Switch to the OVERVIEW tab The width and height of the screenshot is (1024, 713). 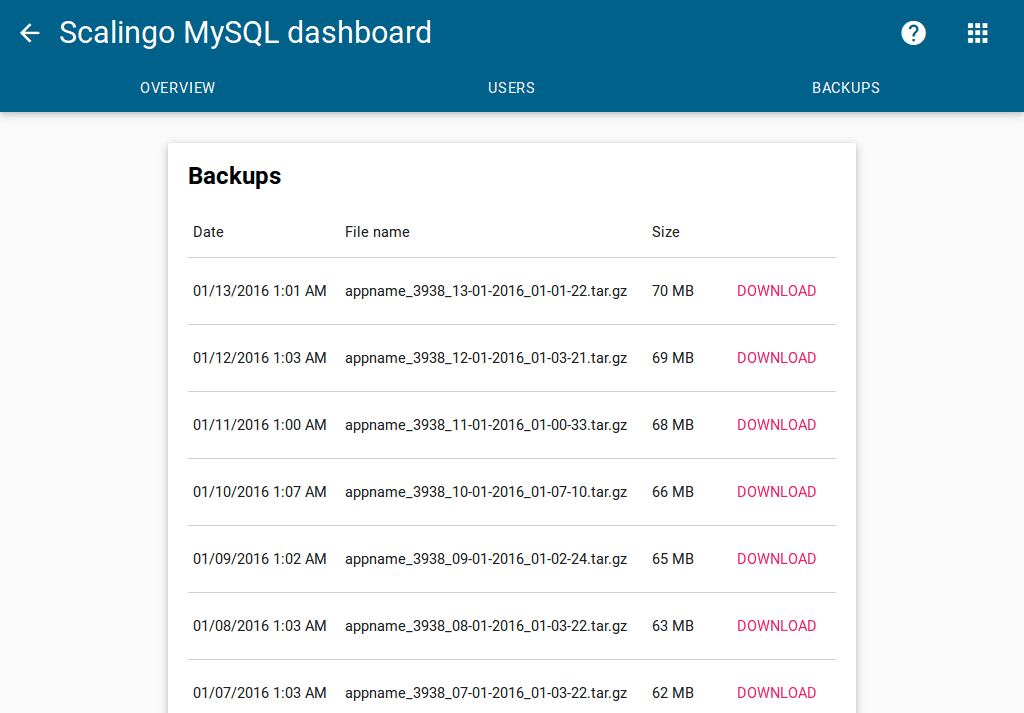point(177,88)
